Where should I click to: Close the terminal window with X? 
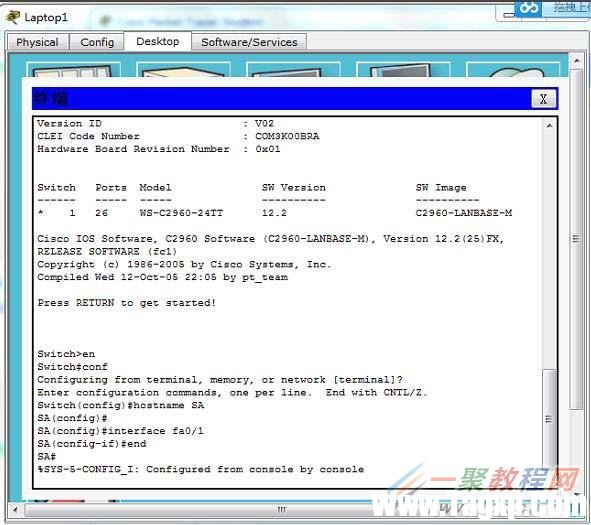click(543, 99)
